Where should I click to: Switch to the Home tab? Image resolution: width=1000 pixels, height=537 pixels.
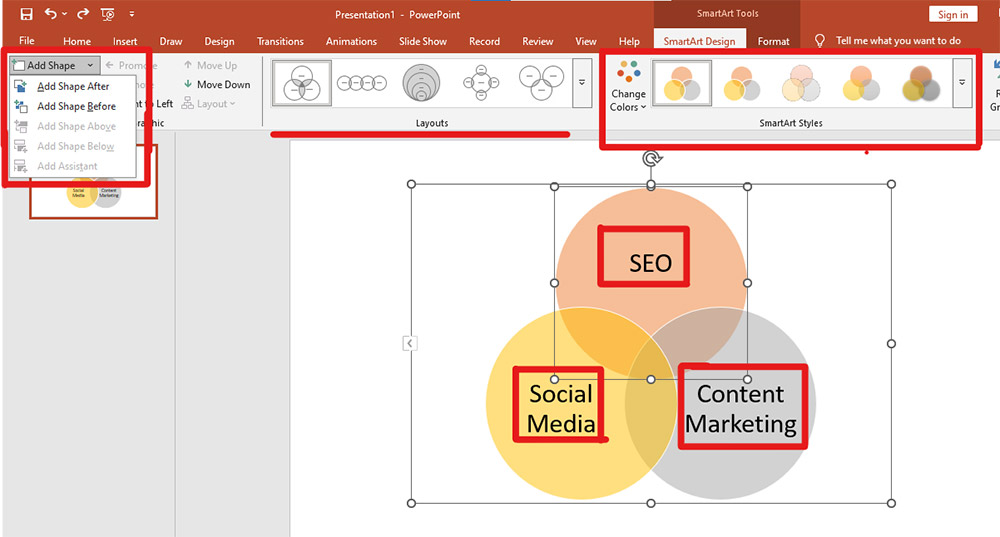pyautogui.click(x=77, y=41)
